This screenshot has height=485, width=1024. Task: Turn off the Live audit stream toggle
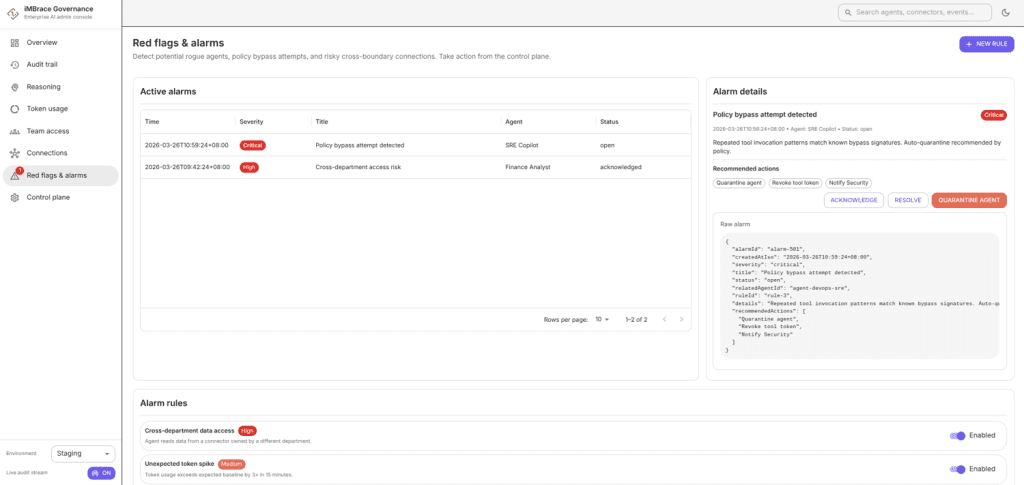(x=101, y=473)
